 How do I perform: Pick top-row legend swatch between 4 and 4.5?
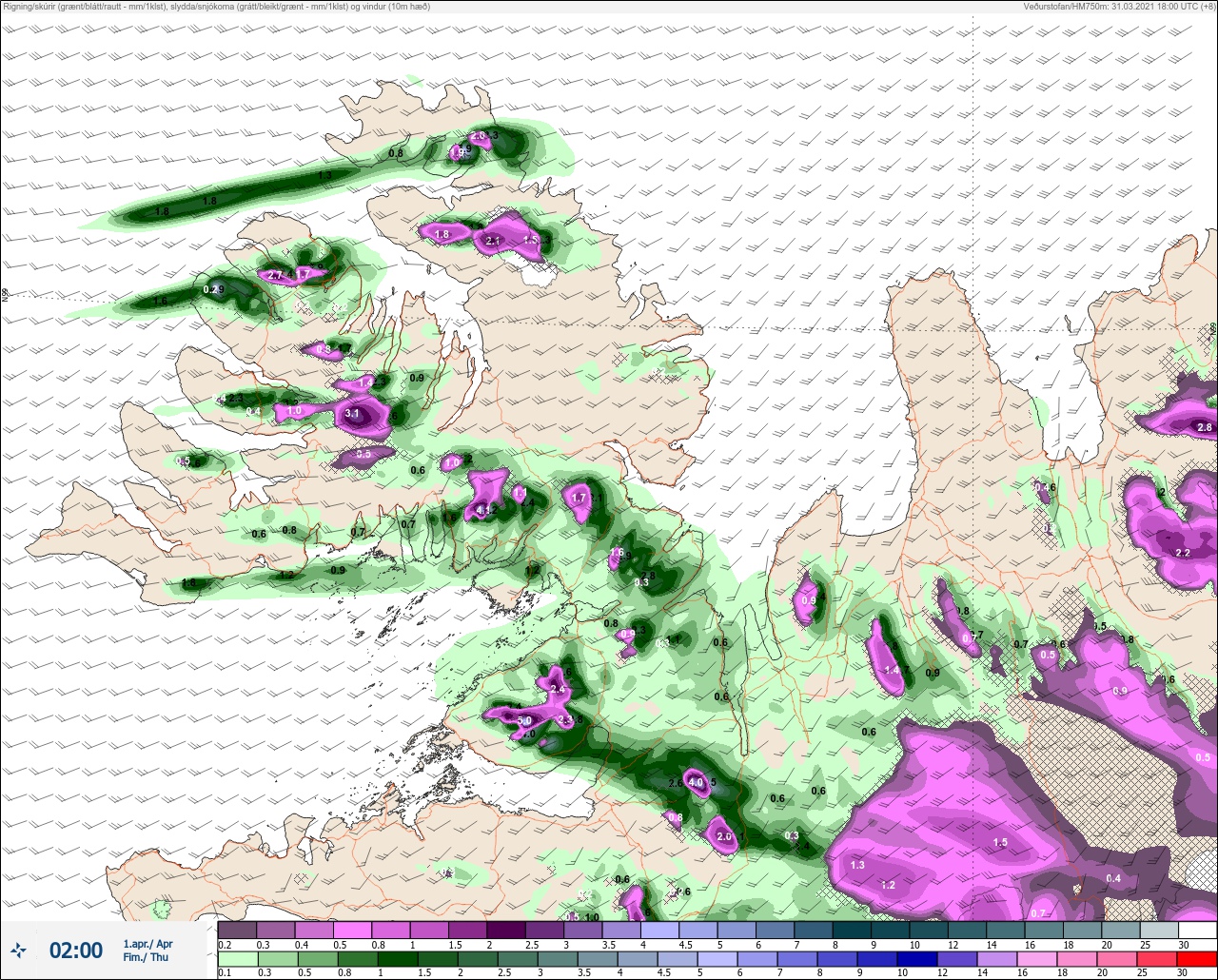tap(660, 930)
